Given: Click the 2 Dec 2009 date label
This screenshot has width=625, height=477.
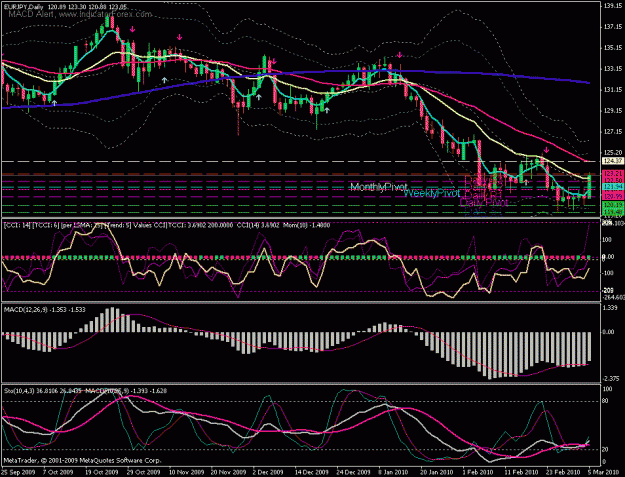Looking at the screenshot, I should (268, 472).
